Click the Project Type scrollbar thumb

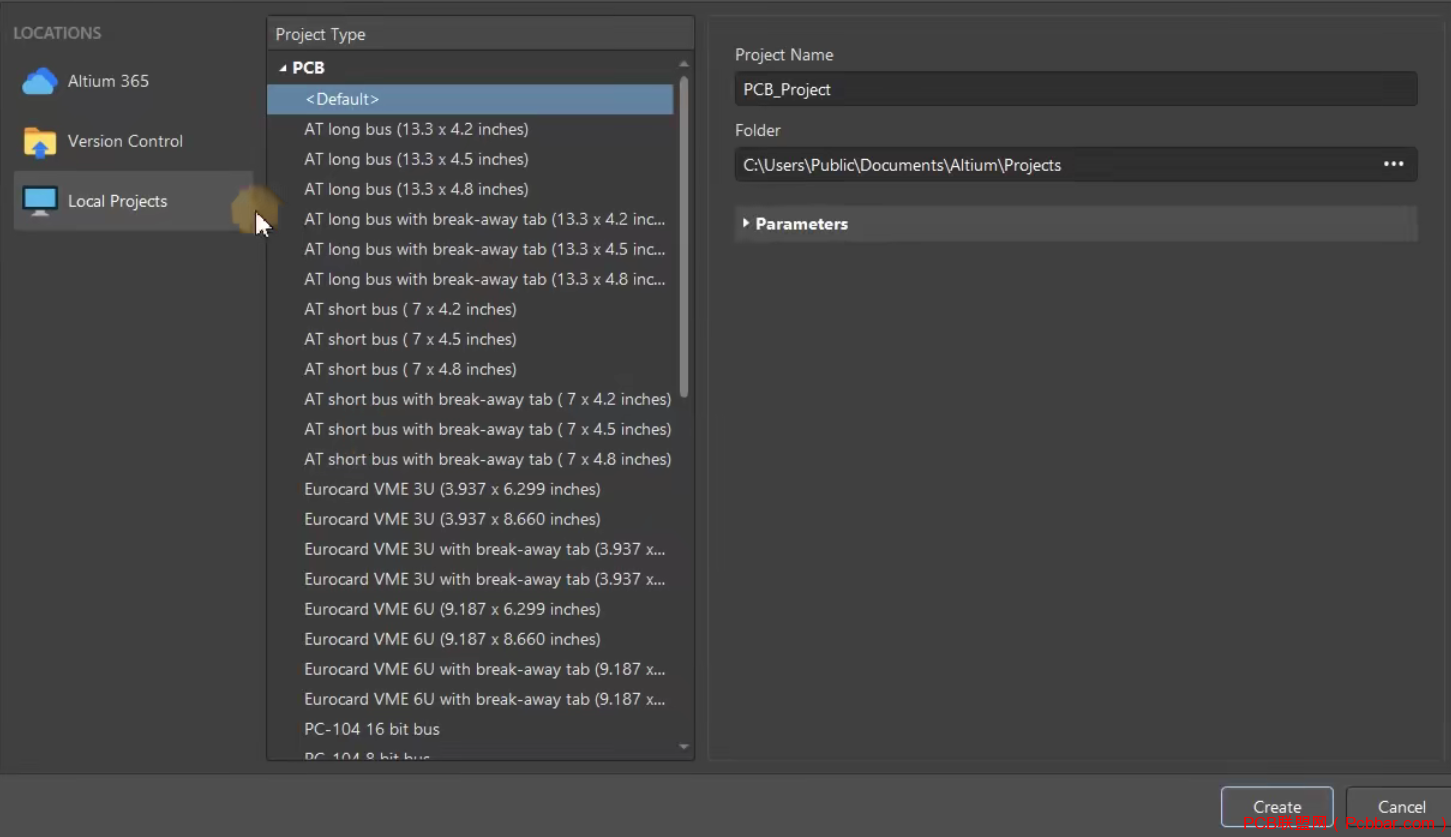pos(684,237)
